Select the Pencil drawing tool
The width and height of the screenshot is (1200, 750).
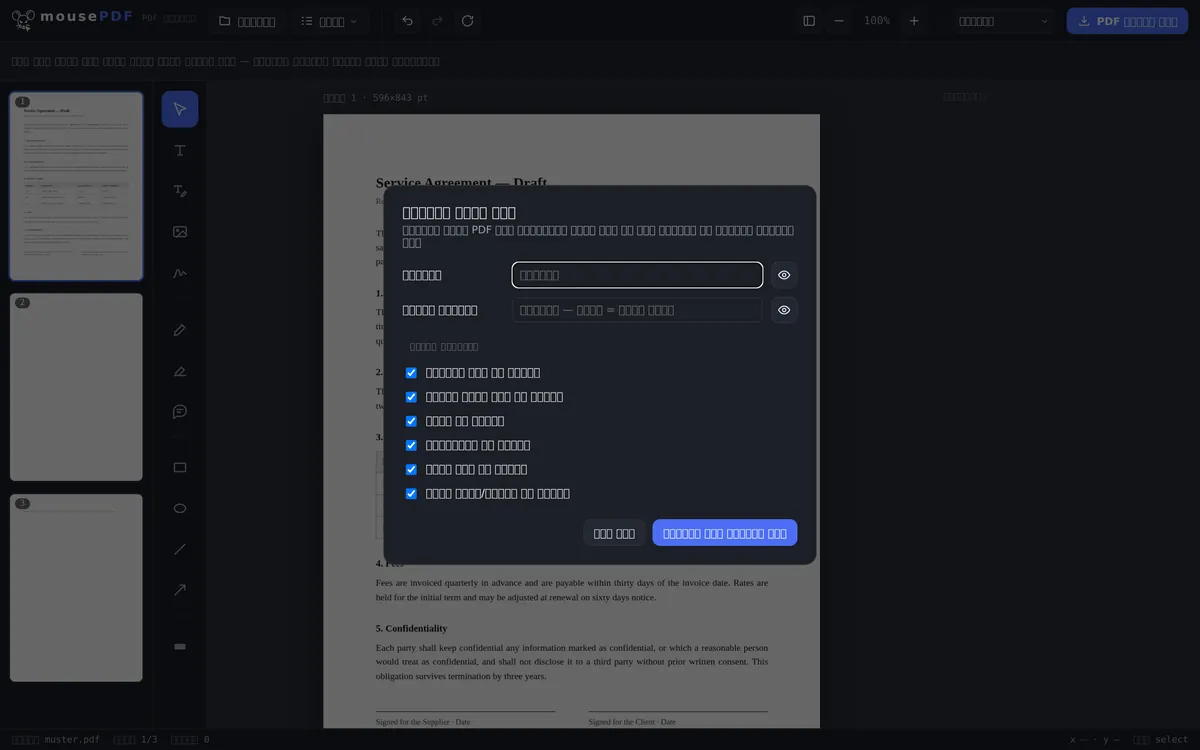[x=180, y=330]
